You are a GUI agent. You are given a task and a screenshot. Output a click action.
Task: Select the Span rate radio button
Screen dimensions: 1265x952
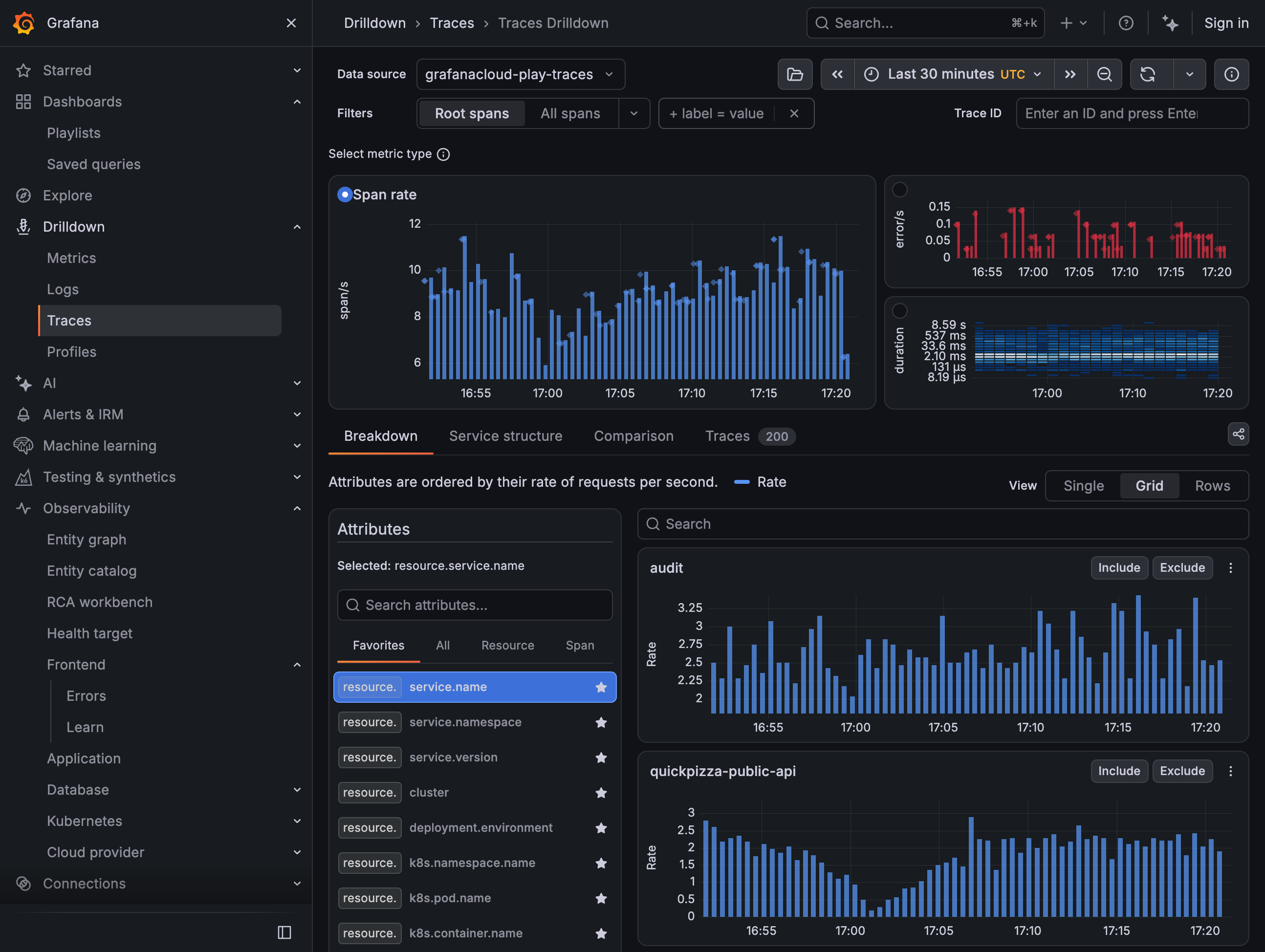(345, 195)
